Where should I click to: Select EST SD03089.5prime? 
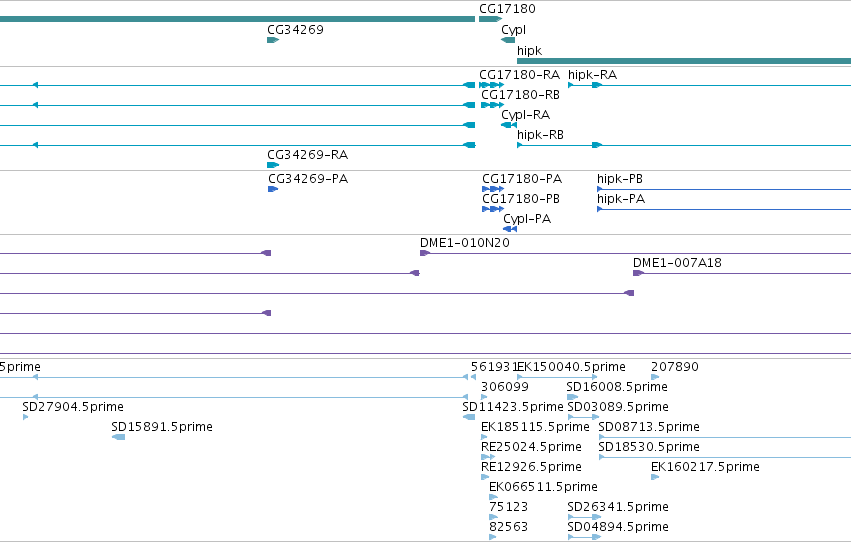coord(618,407)
